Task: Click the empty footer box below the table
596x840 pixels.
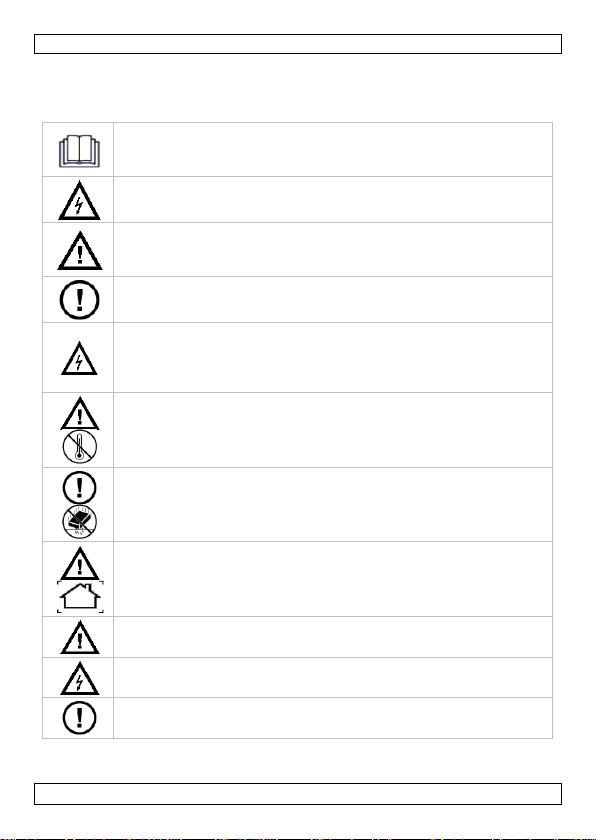Action: (298, 794)
